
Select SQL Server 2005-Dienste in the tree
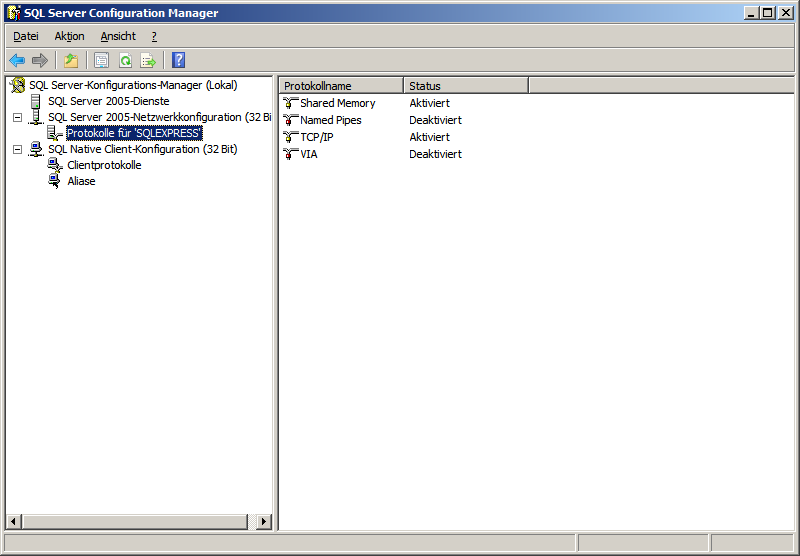[x=108, y=101]
